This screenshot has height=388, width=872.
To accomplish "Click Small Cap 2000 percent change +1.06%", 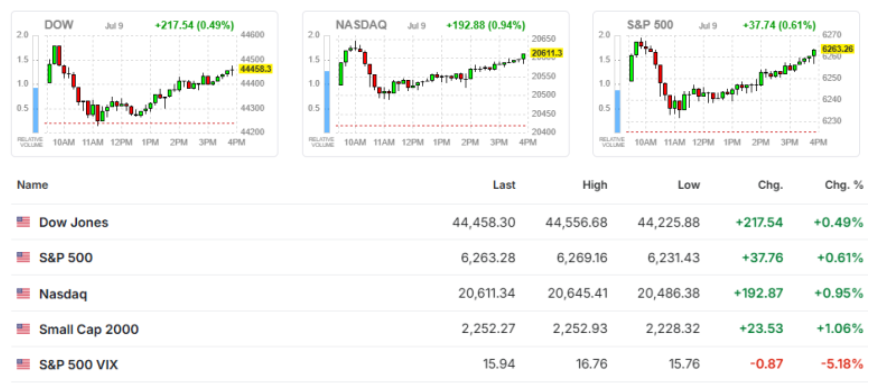I will 840,329.
